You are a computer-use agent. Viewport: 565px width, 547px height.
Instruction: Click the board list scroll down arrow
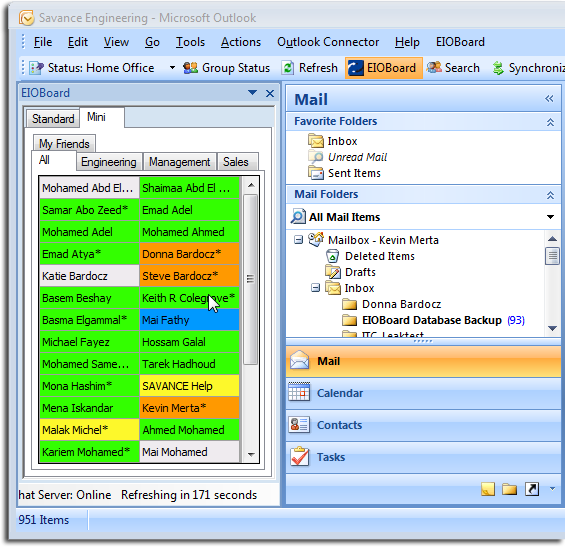click(x=251, y=454)
